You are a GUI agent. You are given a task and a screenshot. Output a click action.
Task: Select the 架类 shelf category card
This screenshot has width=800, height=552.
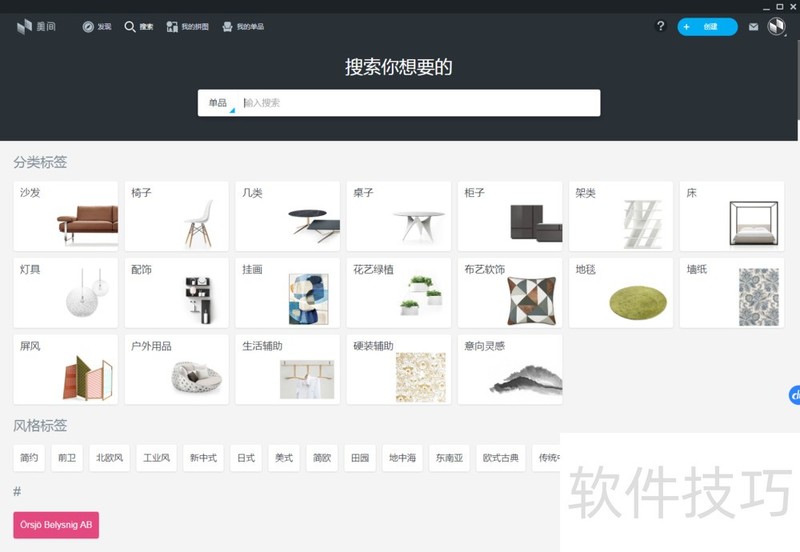[x=621, y=216]
